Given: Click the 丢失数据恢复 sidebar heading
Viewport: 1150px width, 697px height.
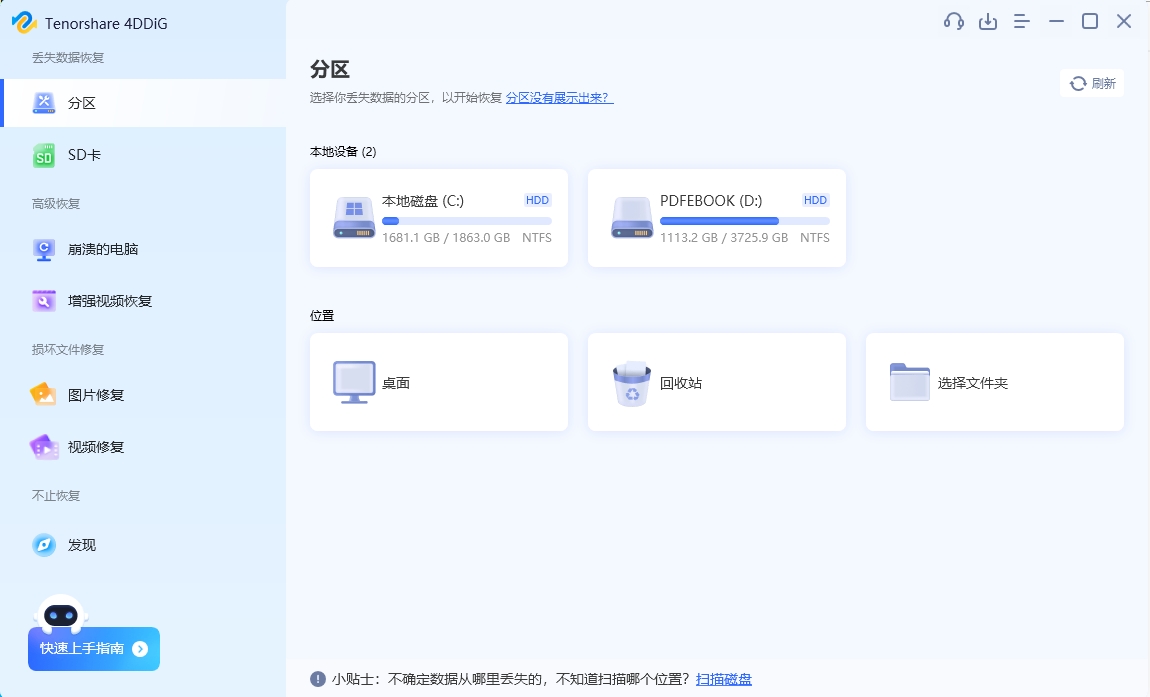Looking at the screenshot, I should 67,58.
